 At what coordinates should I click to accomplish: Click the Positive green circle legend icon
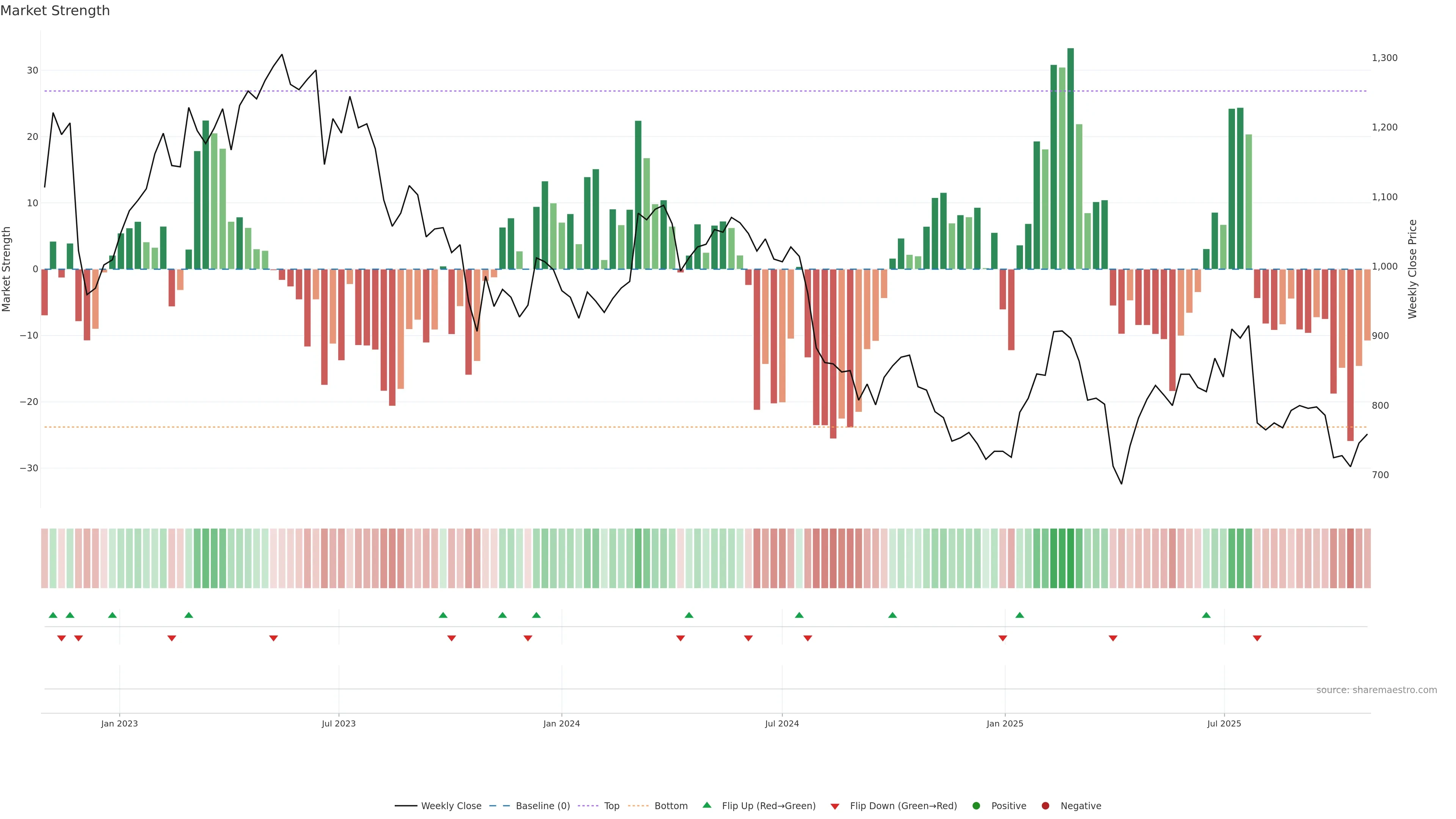click(976, 806)
